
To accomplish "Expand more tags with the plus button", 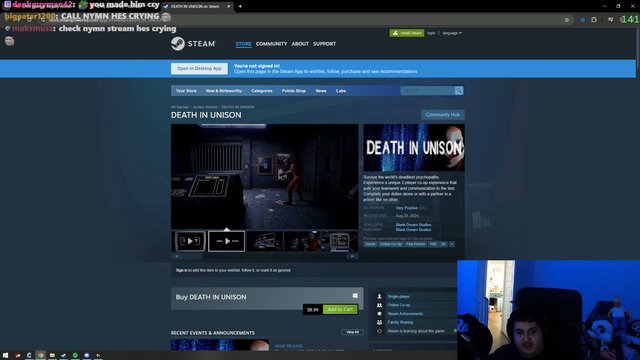I will click(451, 244).
